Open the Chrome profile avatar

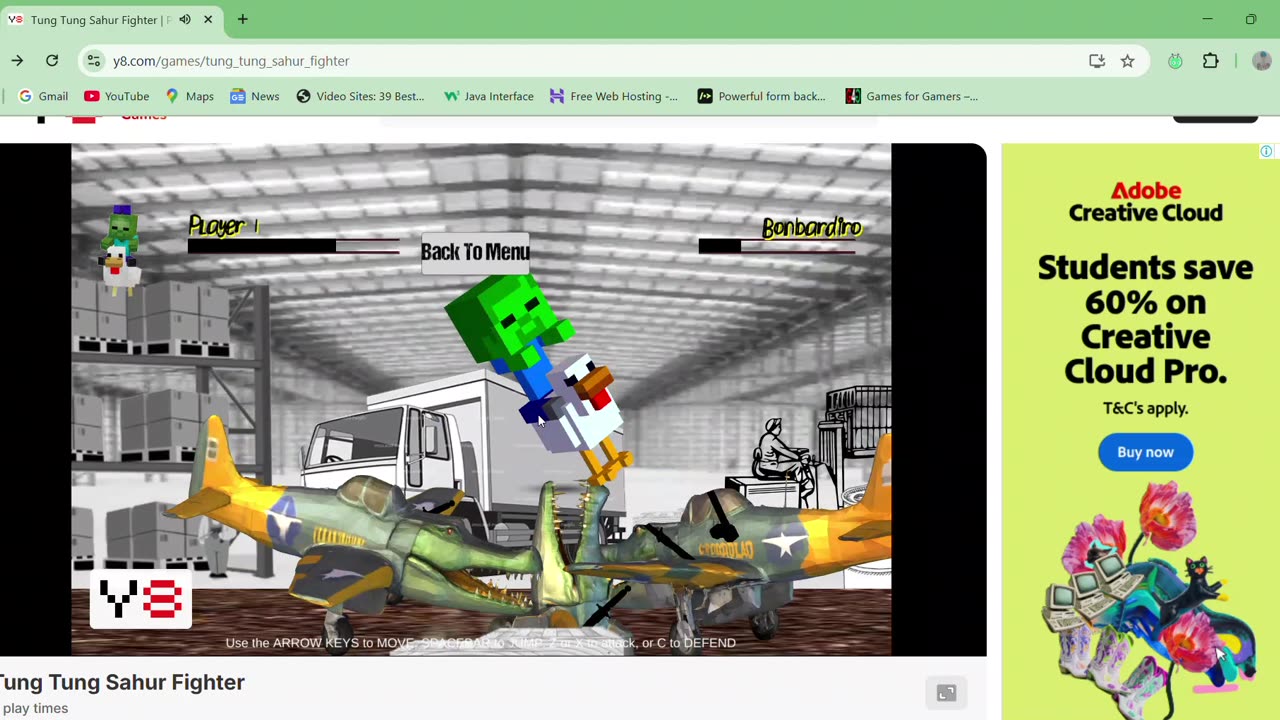(x=1261, y=61)
